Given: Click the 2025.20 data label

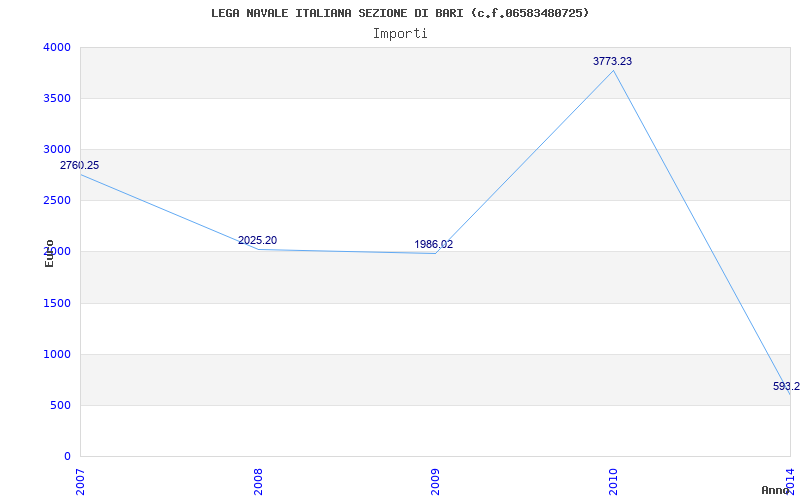Looking at the screenshot, I should coord(258,240).
